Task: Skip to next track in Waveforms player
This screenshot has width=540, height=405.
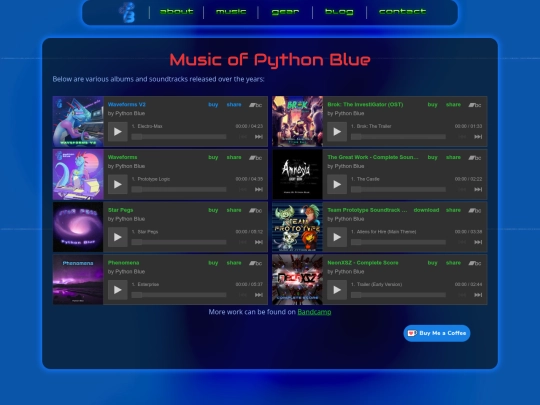Action: pyautogui.click(x=259, y=189)
